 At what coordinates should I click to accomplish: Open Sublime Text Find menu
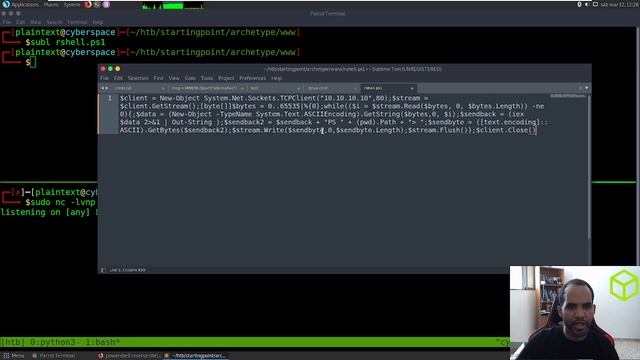(158, 78)
